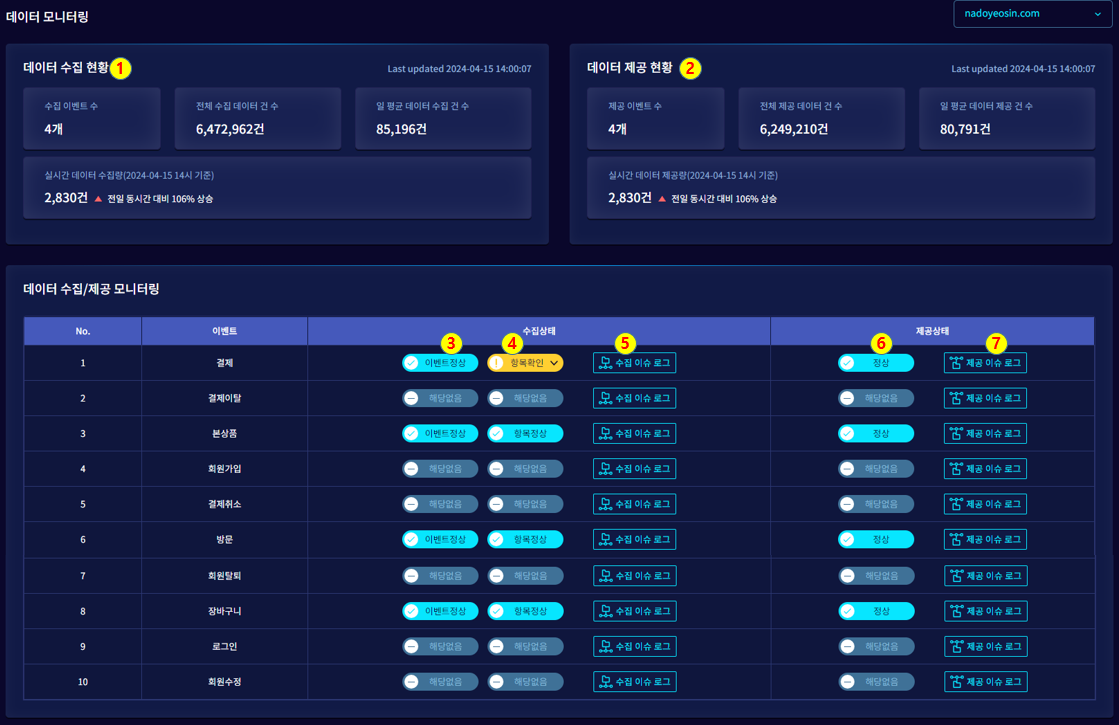Select the 85,196건 daily average collected value

tap(401, 129)
